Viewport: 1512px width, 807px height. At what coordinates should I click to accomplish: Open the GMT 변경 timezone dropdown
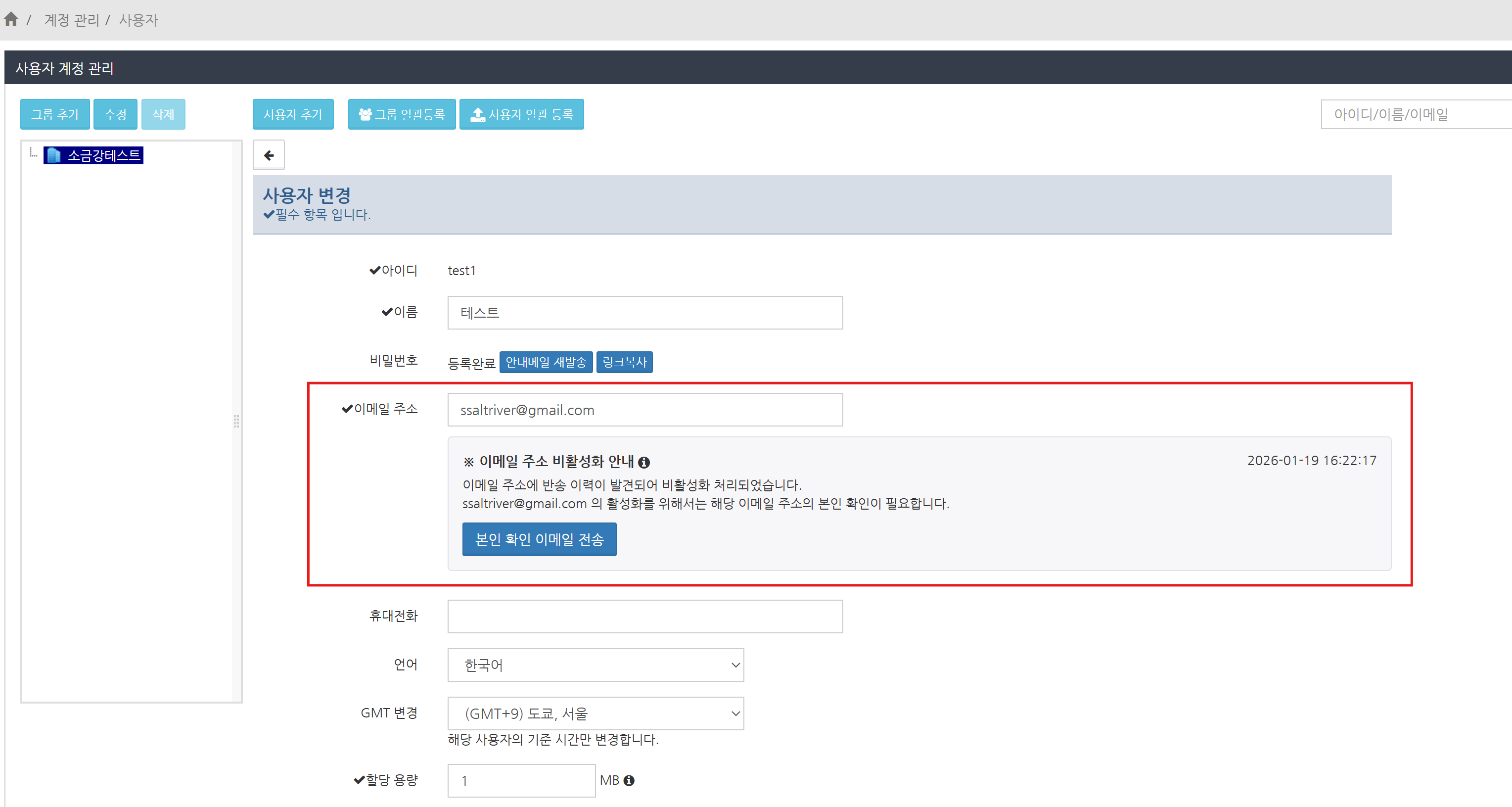[595, 713]
